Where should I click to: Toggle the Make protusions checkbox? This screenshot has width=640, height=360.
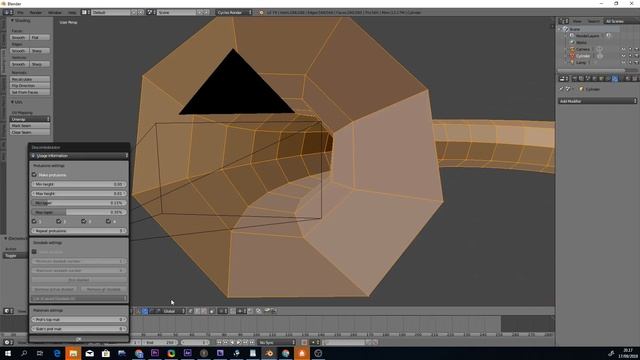click(34, 175)
